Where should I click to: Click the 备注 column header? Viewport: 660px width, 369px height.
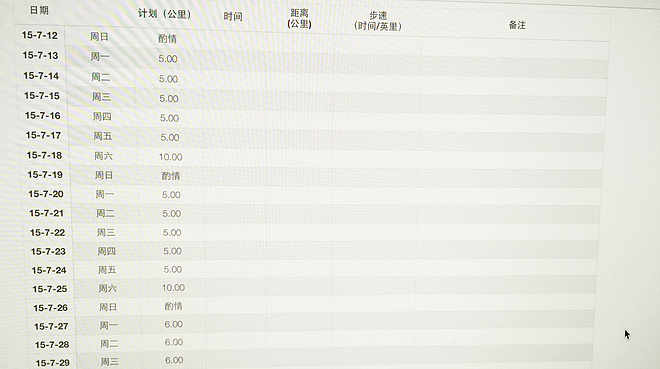coord(517,25)
